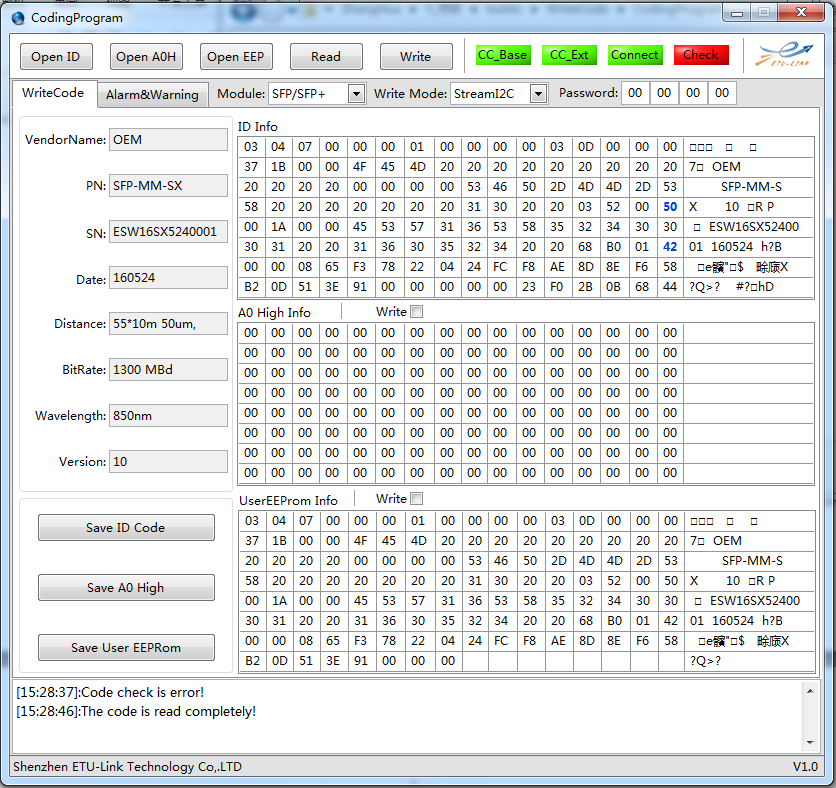Screen dimensions: 836x788
Task: Click the fourth Password byte field
Action: [x=722, y=93]
